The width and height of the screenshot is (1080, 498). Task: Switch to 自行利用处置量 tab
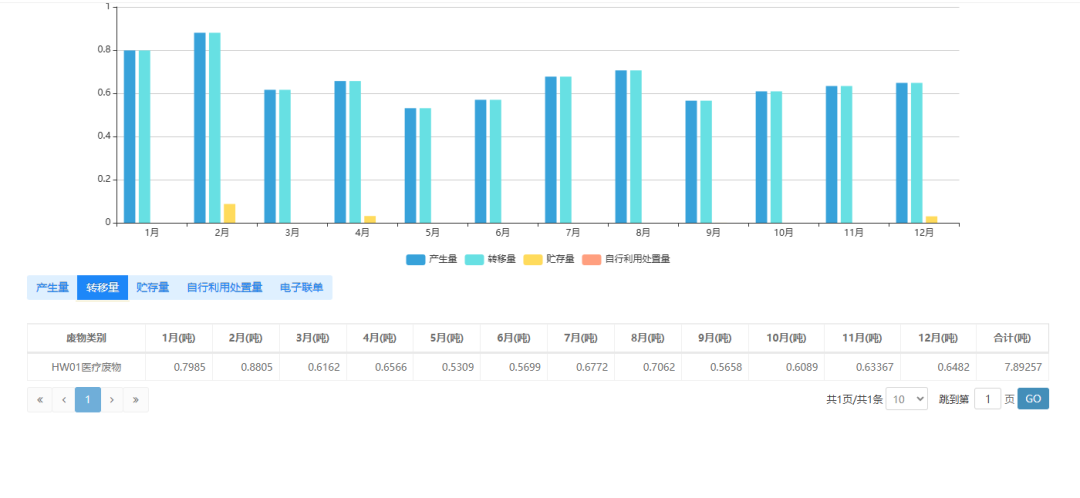225,288
